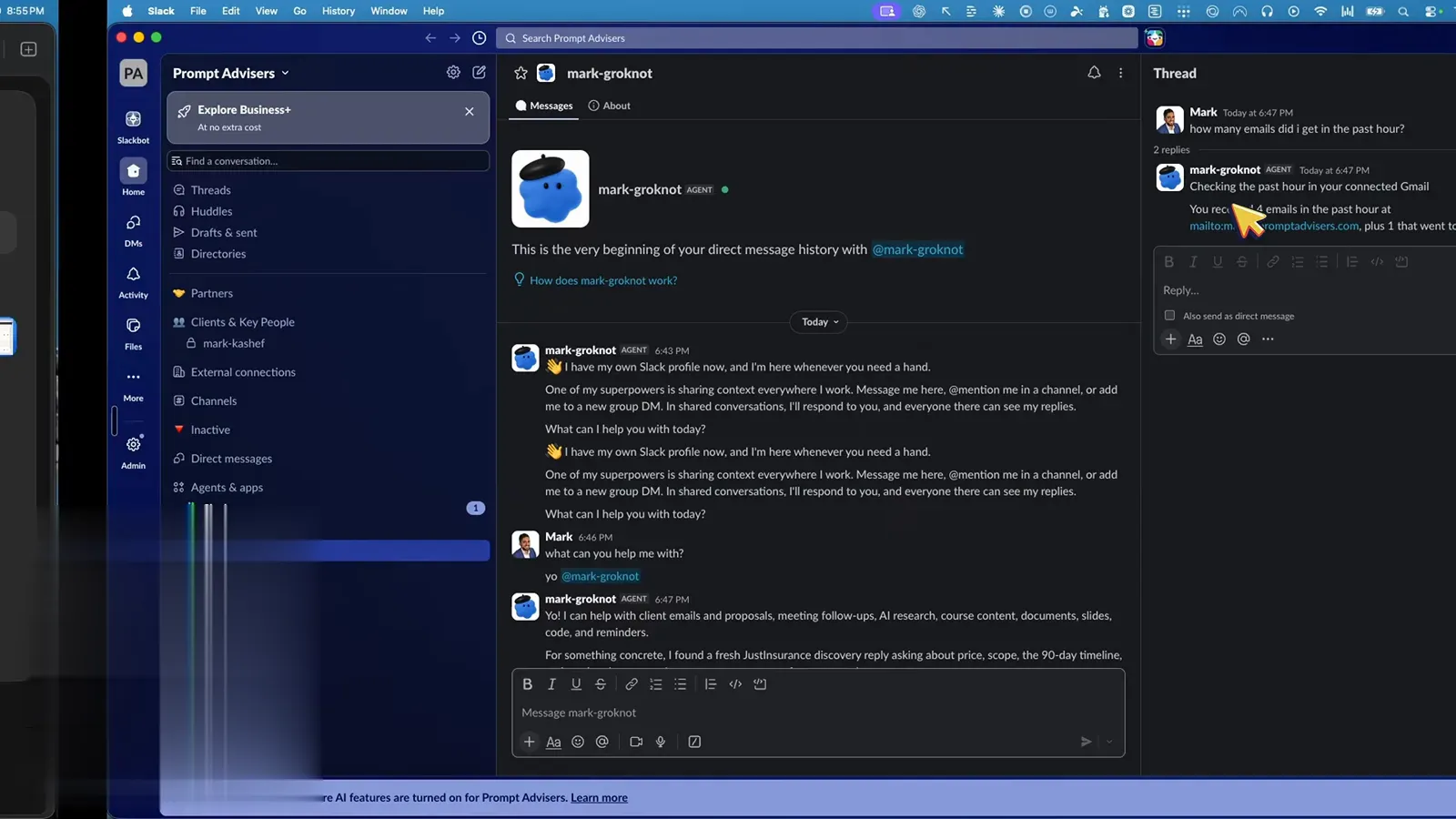Go back with the left arrow
The height and width of the screenshot is (819, 1456).
[430, 38]
